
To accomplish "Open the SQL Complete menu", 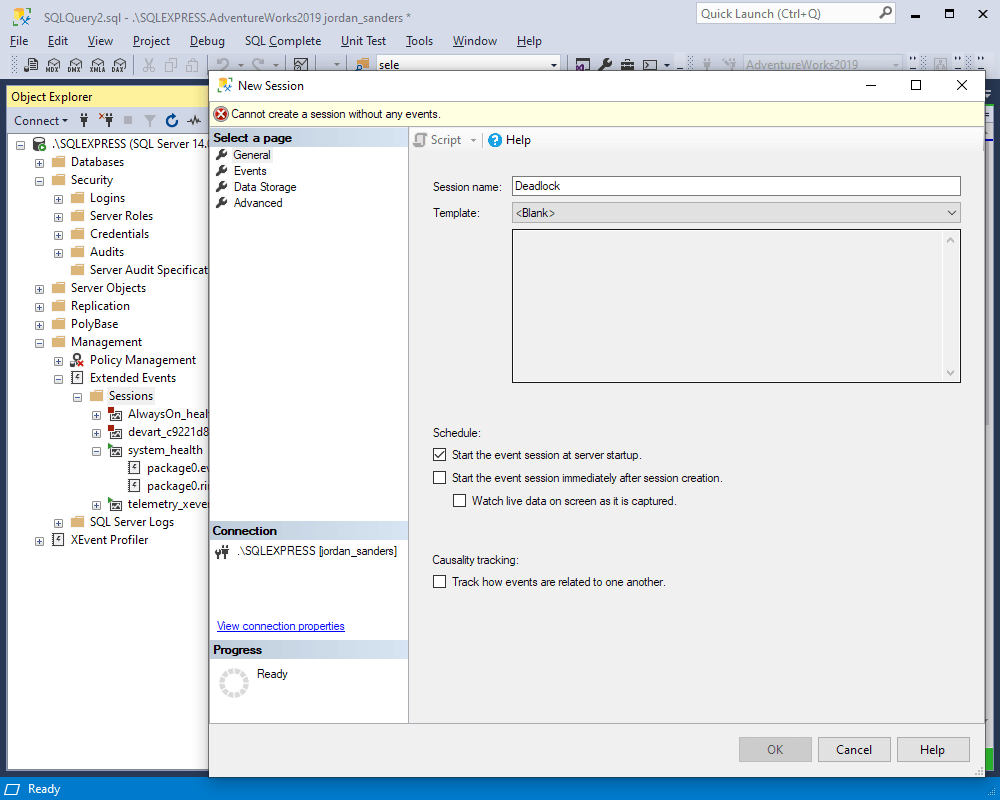I will [283, 41].
